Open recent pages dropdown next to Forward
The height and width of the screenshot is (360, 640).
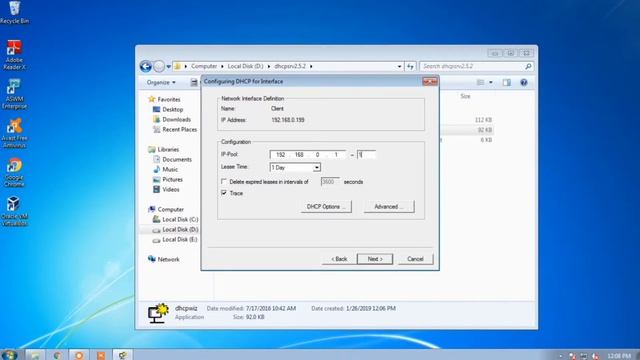[x=169, y=67]
